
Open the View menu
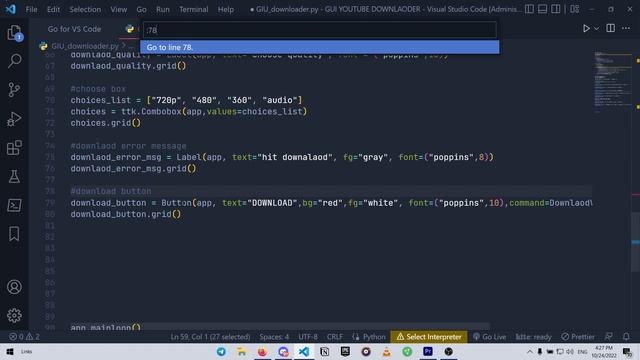click(118, 9)
